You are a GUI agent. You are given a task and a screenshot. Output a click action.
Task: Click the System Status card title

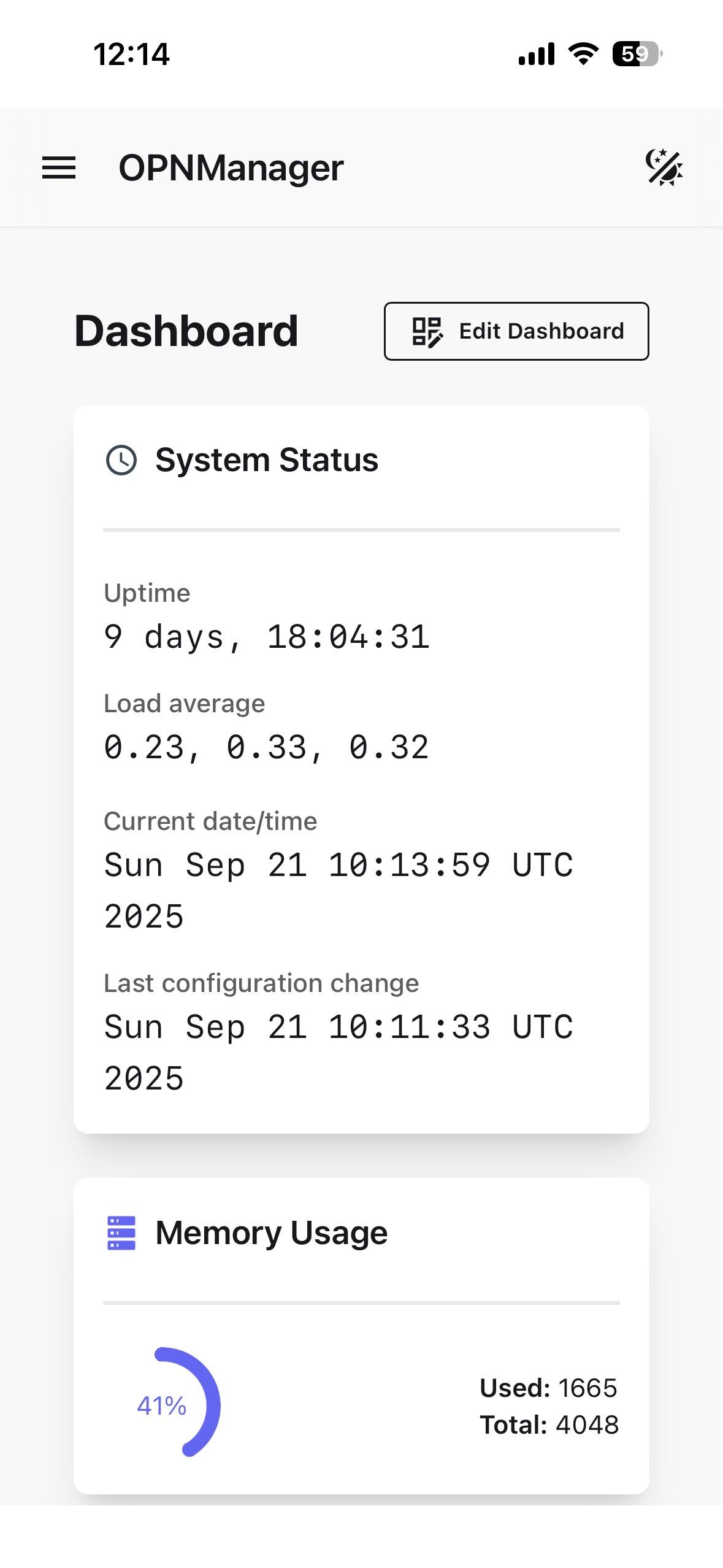pos(267,460)
